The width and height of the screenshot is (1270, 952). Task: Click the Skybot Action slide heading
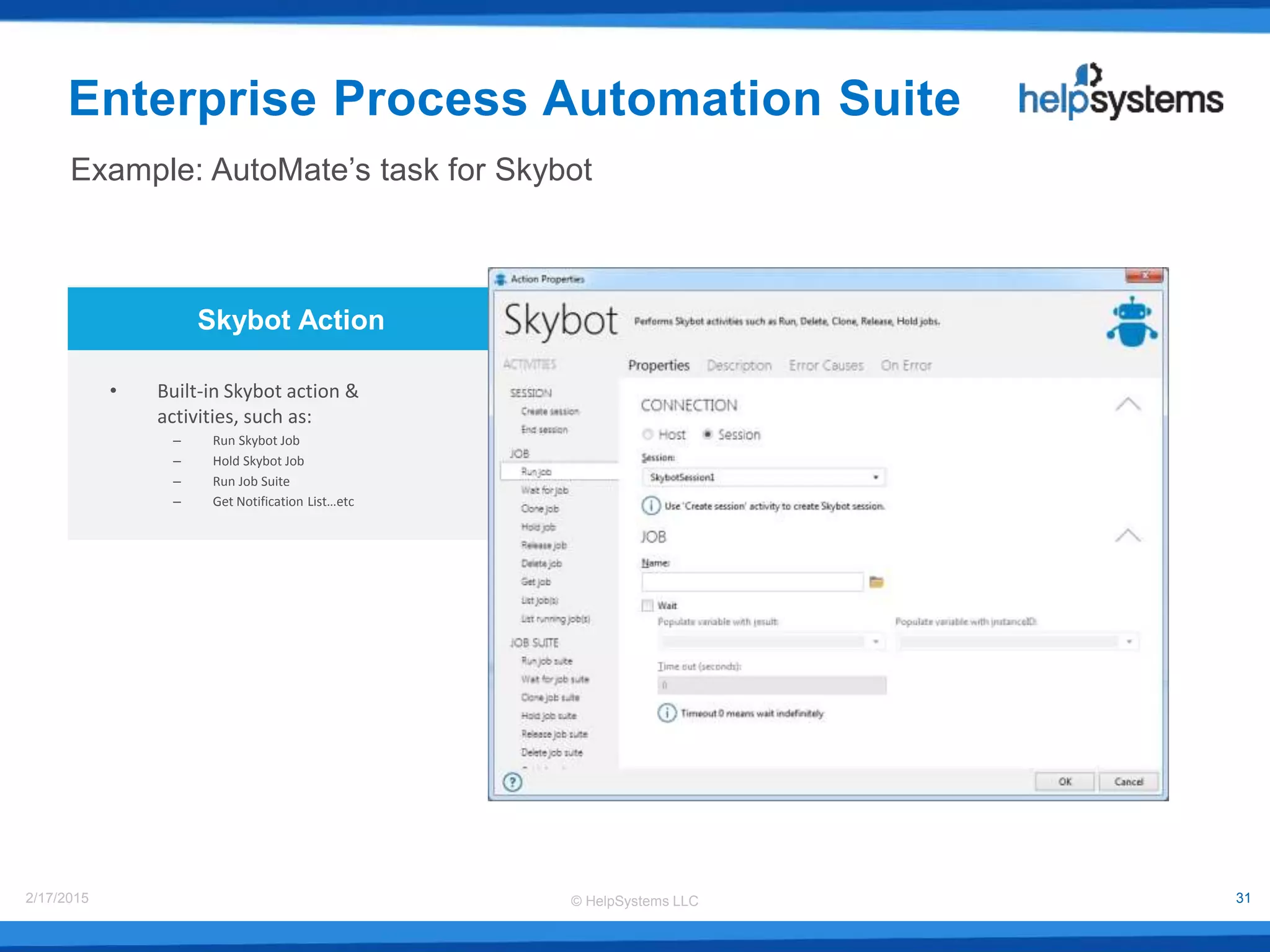(x=291, y=320)
